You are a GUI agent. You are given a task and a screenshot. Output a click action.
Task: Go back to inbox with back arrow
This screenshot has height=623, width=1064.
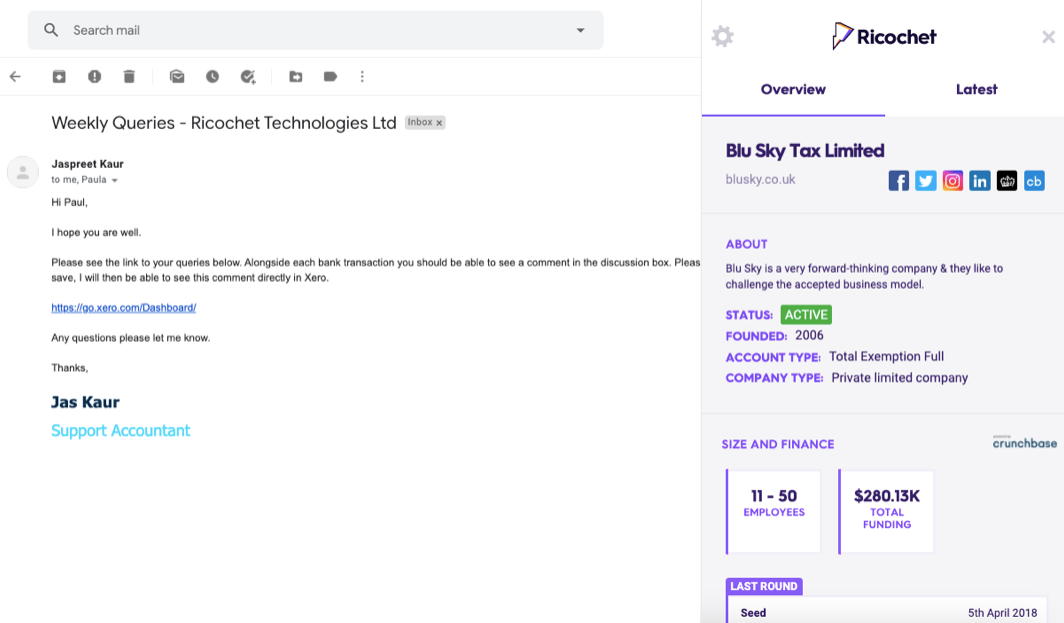click(x=15, y=77)
